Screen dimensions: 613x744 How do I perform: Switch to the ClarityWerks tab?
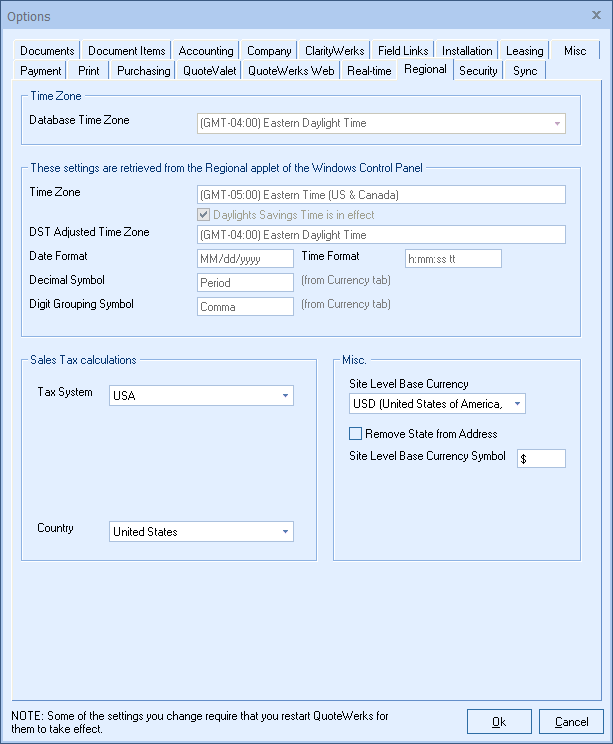click(334, 51)
